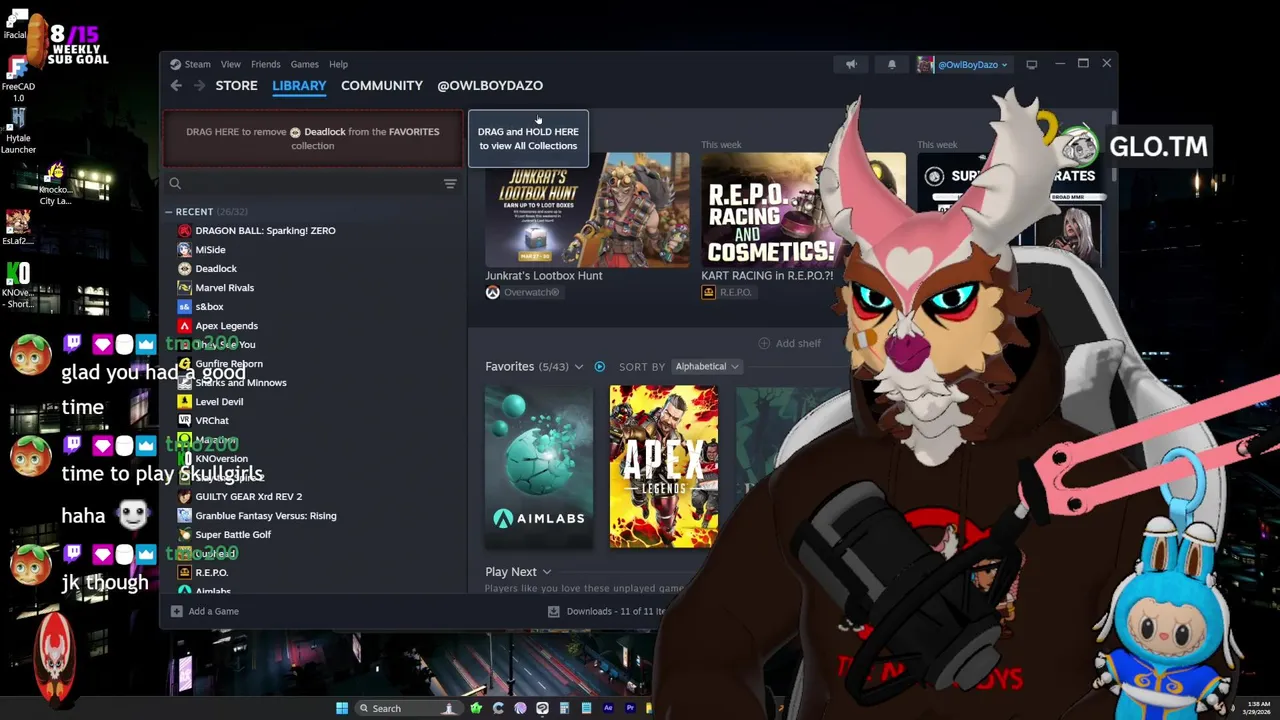The image size is (1280, 720).
Task: Select Marvel Rivals in the library list
Action: 224,288
